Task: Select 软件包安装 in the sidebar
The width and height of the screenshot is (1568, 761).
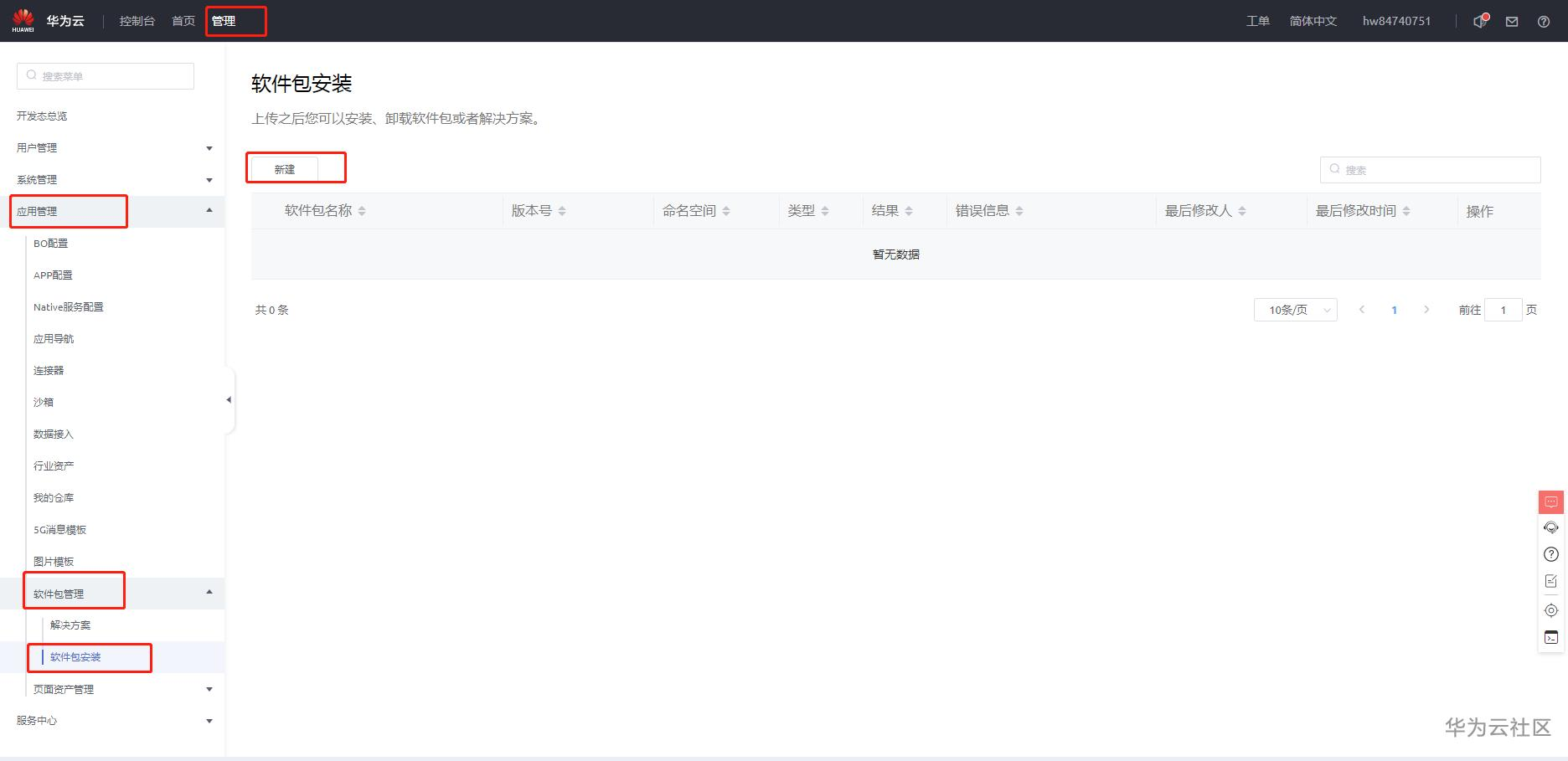Action: click(75, 657)
